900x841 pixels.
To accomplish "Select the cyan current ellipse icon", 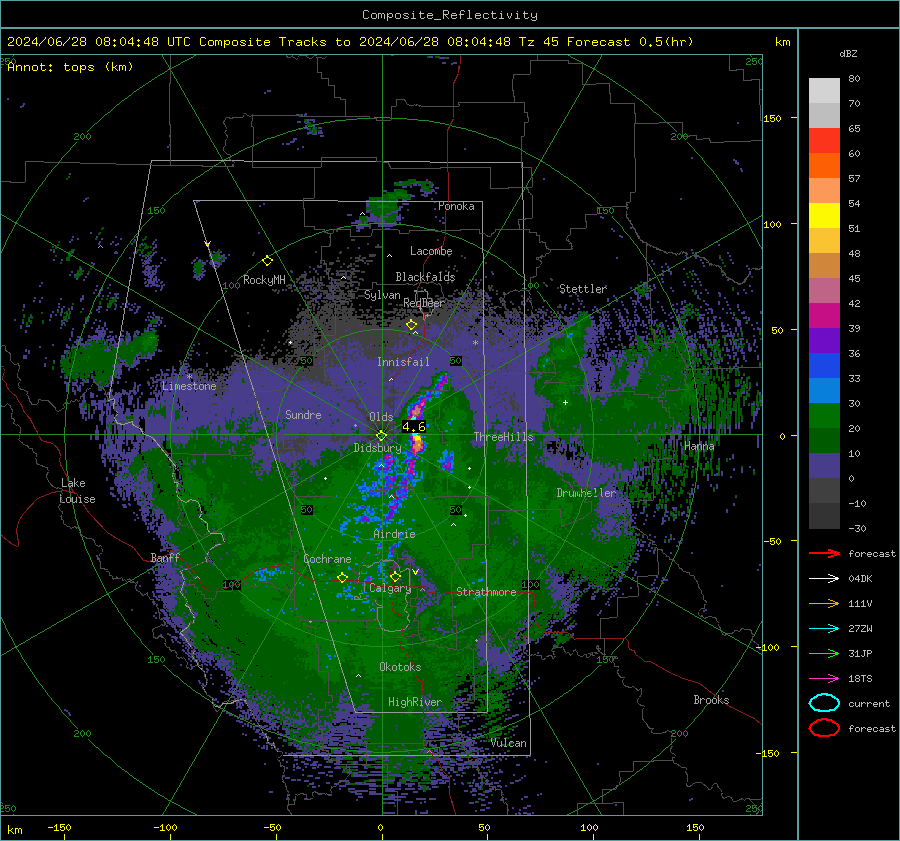I will 824,703.
